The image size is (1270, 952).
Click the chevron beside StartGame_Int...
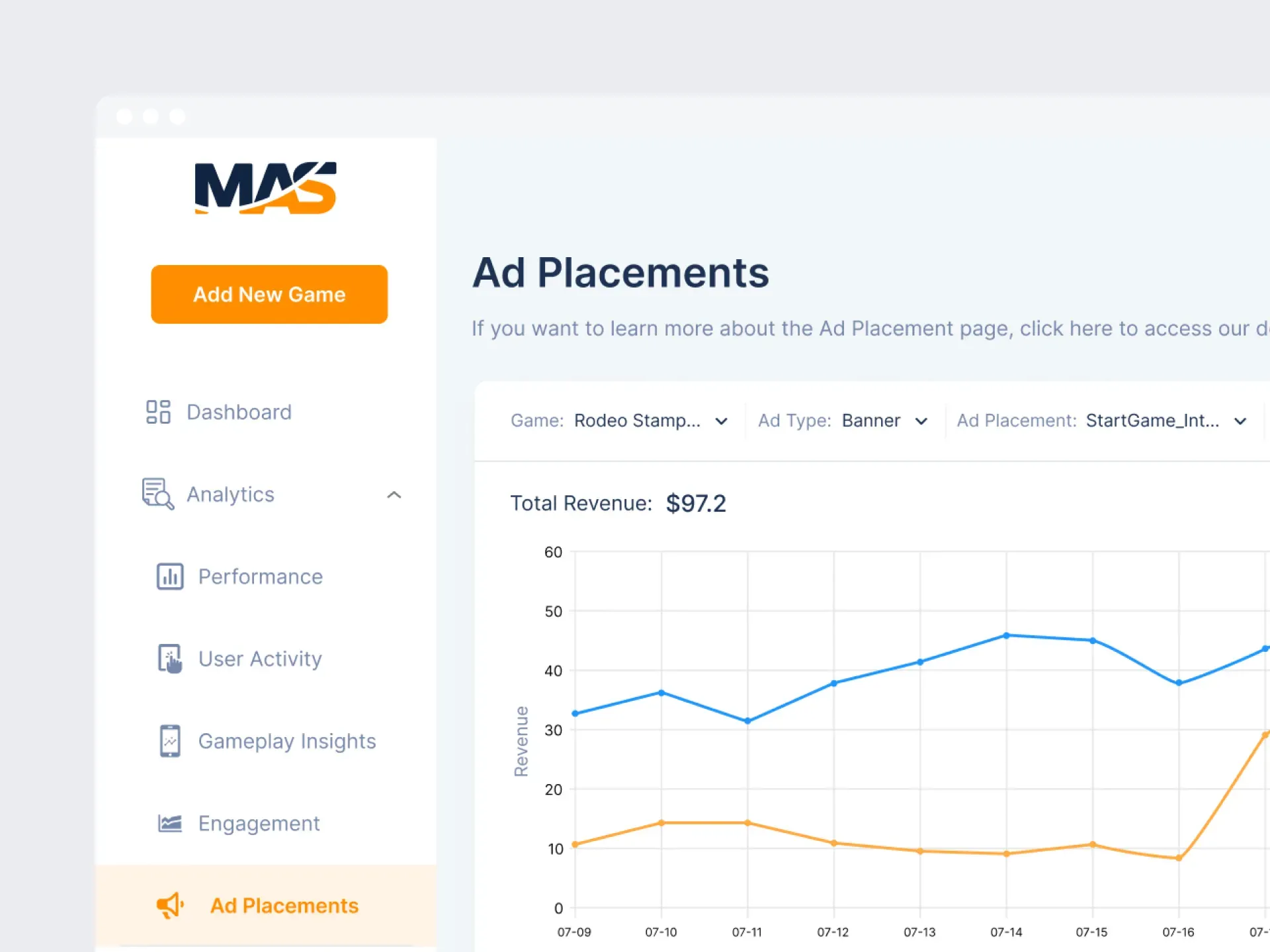click(1240, 421)
